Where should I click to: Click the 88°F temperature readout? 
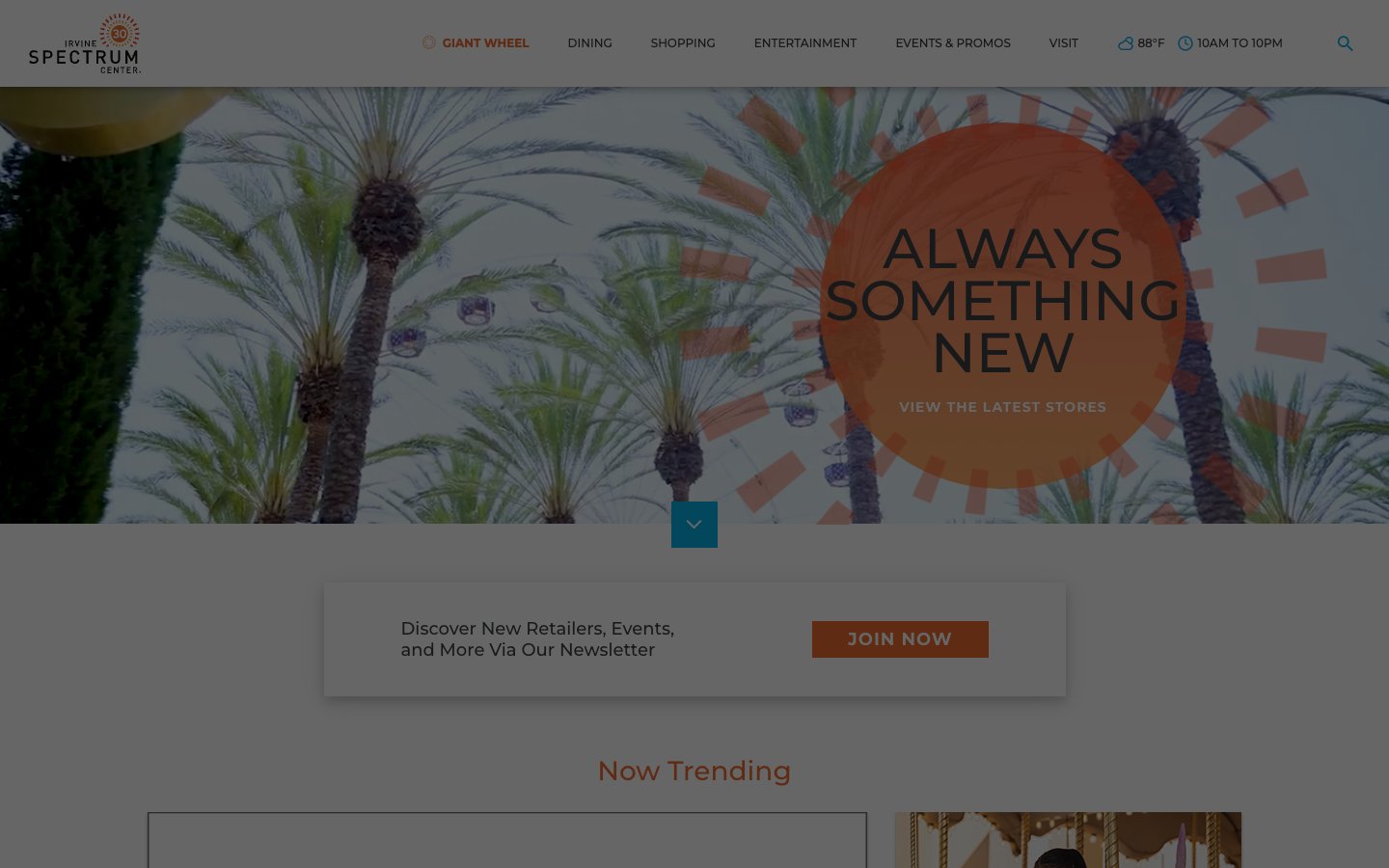(x=1151, y=43)
